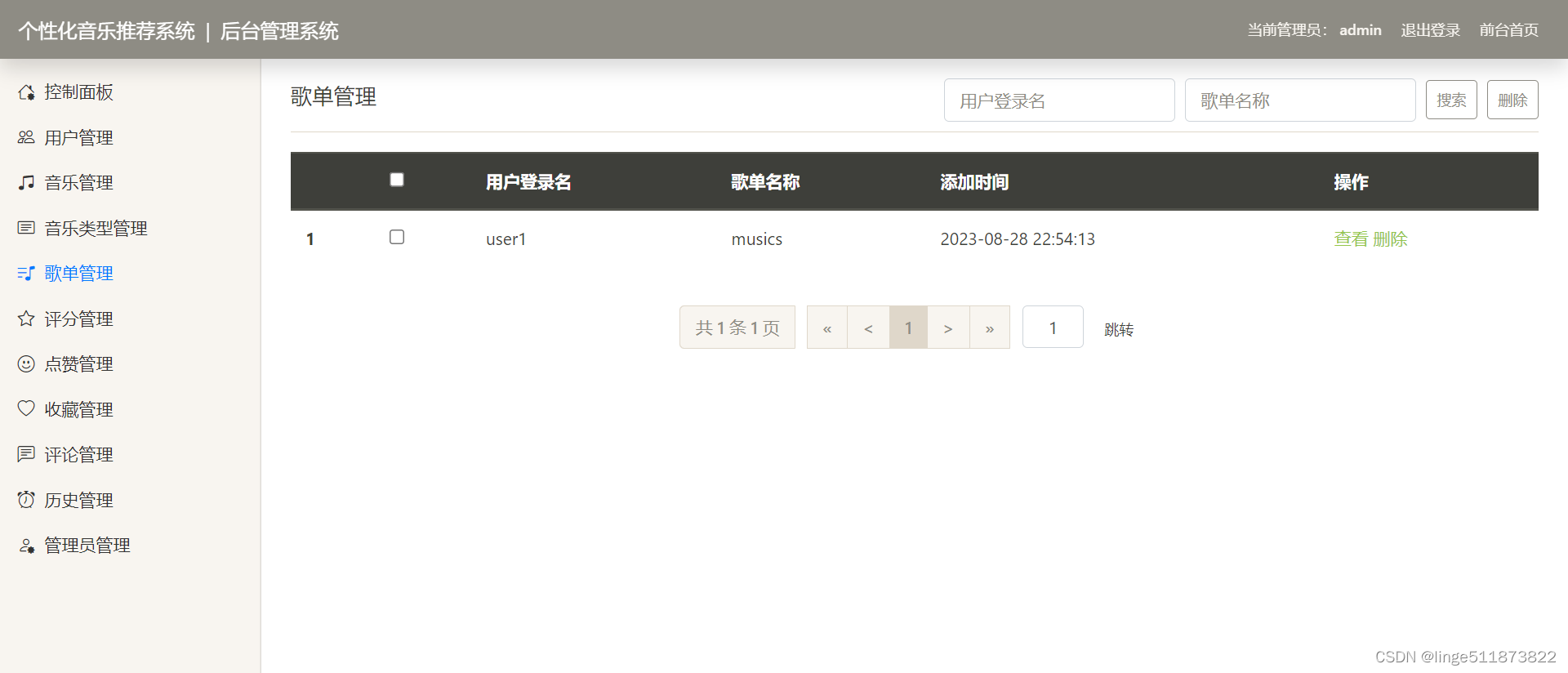Open 收藏管理 in the sidebar
The width and height of the screenshot is (1568, 673).
pyautogui.click(x=79, y=409)
